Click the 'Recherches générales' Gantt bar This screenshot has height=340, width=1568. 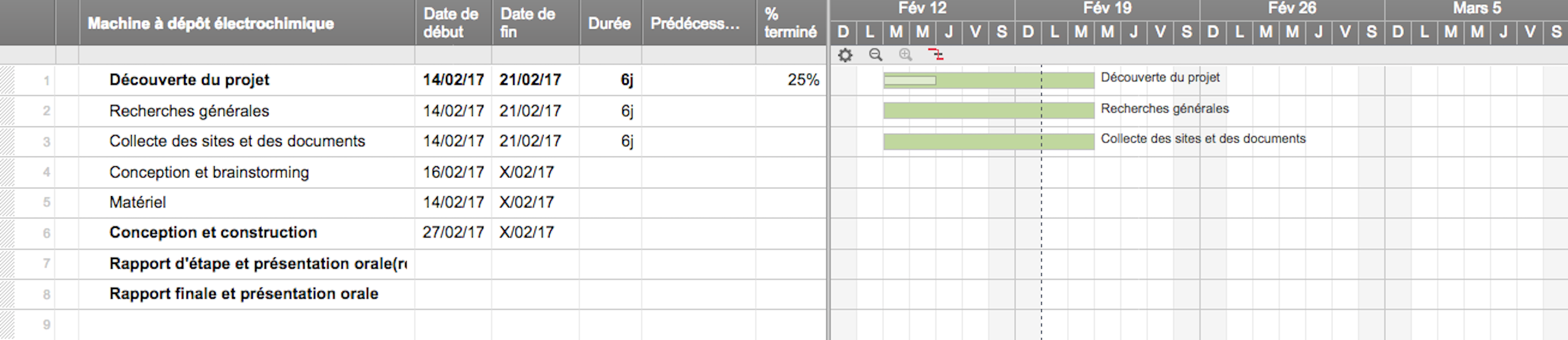pos(988,110)
